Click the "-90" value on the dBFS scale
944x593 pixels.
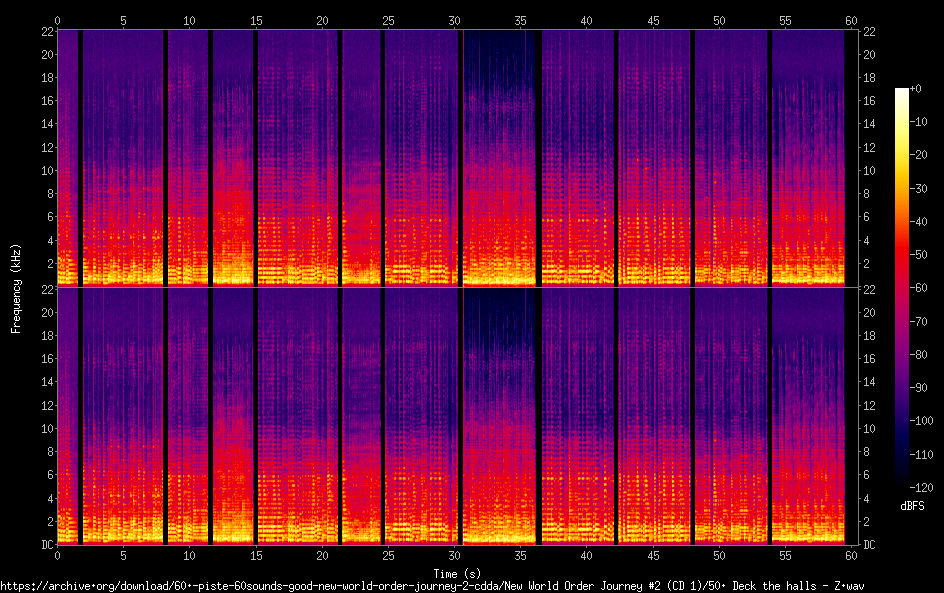click(918, 388)
